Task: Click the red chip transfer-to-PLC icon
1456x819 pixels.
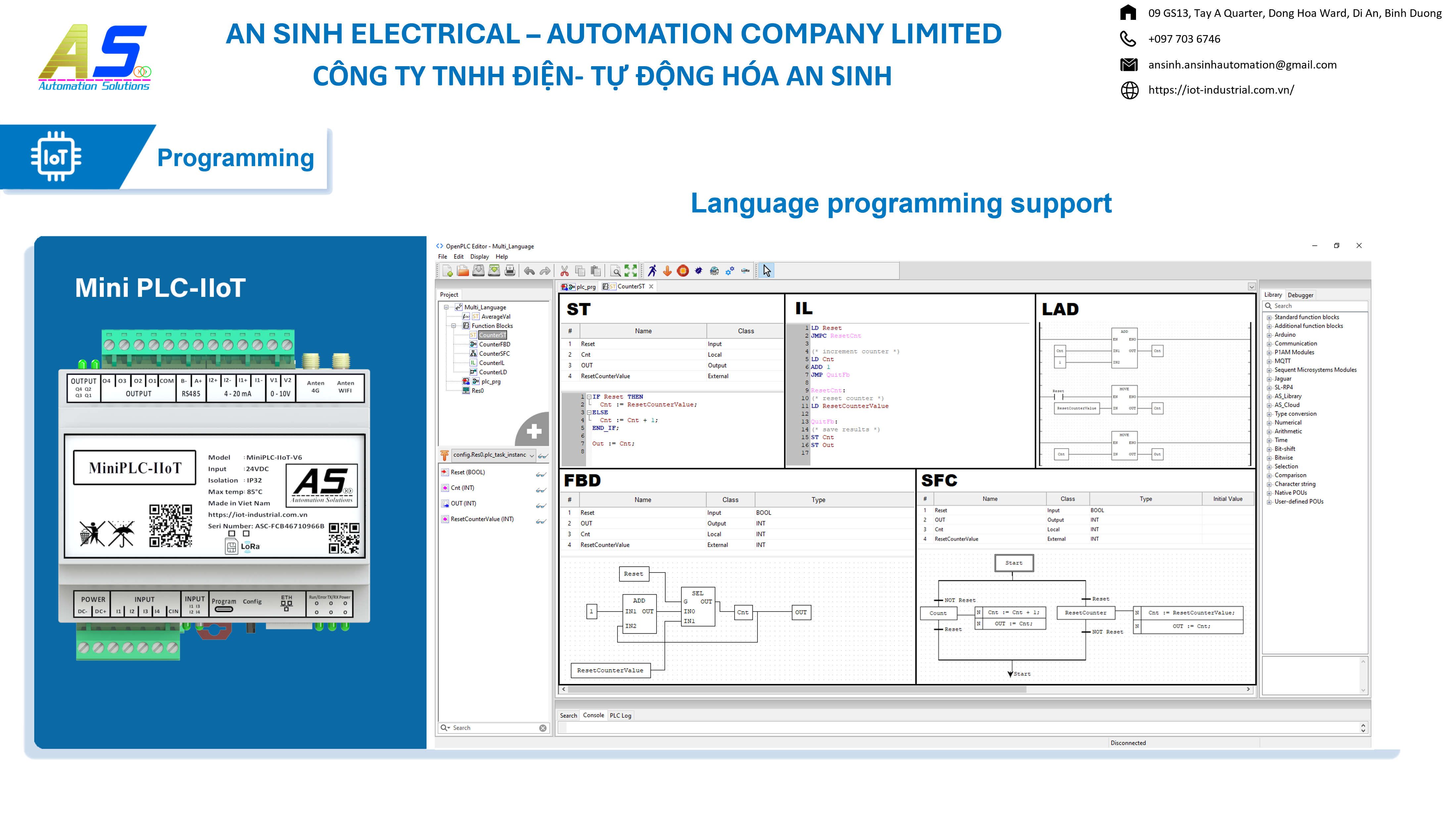Action: pyautogui.click(x=683, y=271)
